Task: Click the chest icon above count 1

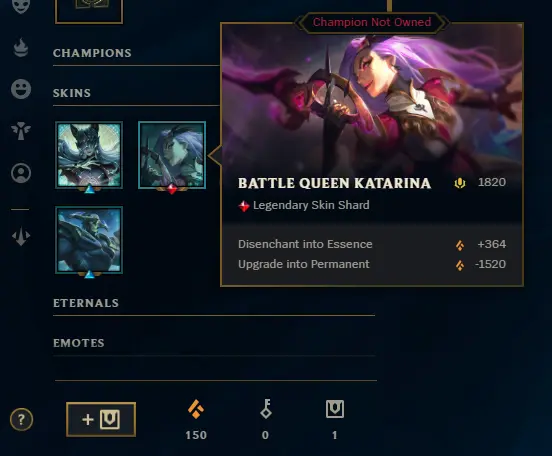Action: [335, 409]
